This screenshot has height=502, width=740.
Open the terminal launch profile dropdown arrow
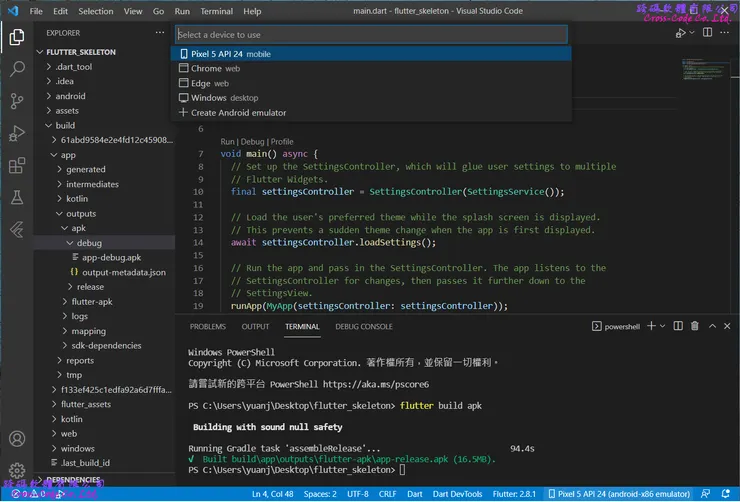coord(663,326)
